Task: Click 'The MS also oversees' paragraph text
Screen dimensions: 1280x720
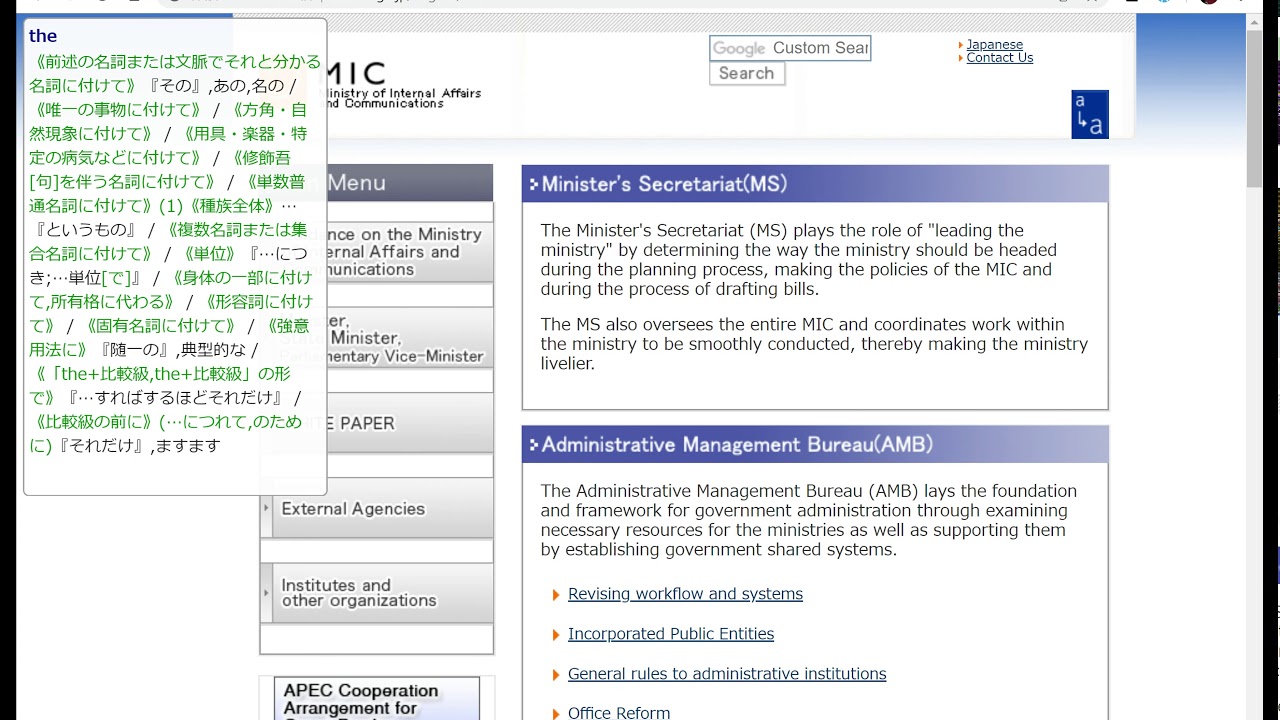Action: [x=814, y=344]
